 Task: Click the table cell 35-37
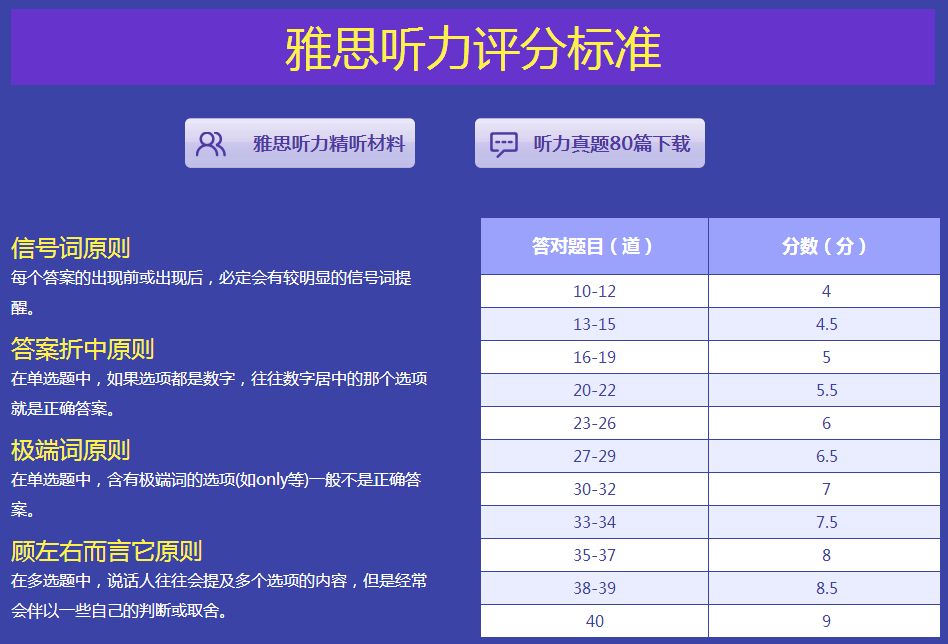pyautogui.click(x=594, y=555)
